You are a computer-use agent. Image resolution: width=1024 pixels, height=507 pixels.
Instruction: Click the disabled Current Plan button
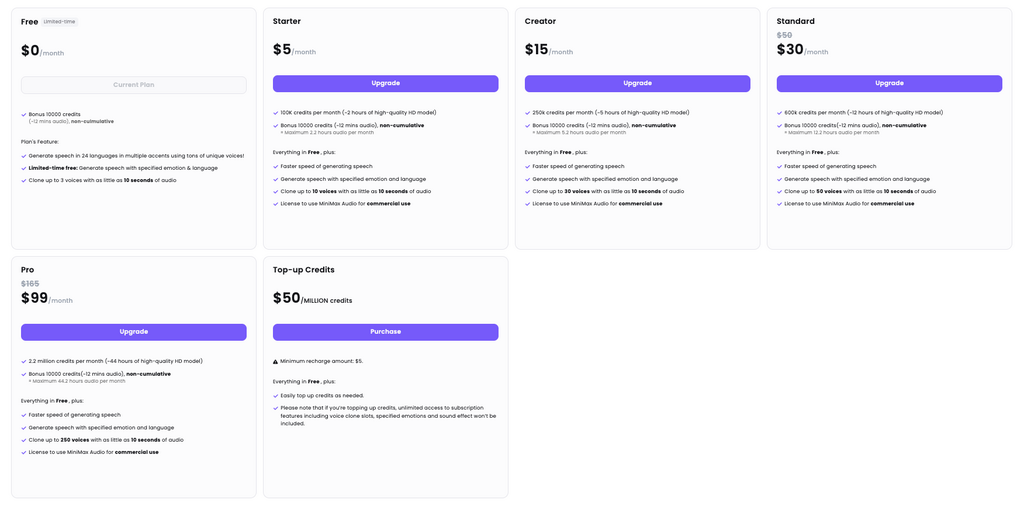134,85
